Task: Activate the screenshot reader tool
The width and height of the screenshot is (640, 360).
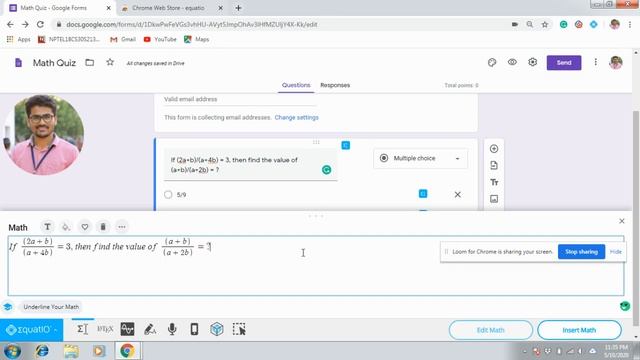Action: (239, 329)
